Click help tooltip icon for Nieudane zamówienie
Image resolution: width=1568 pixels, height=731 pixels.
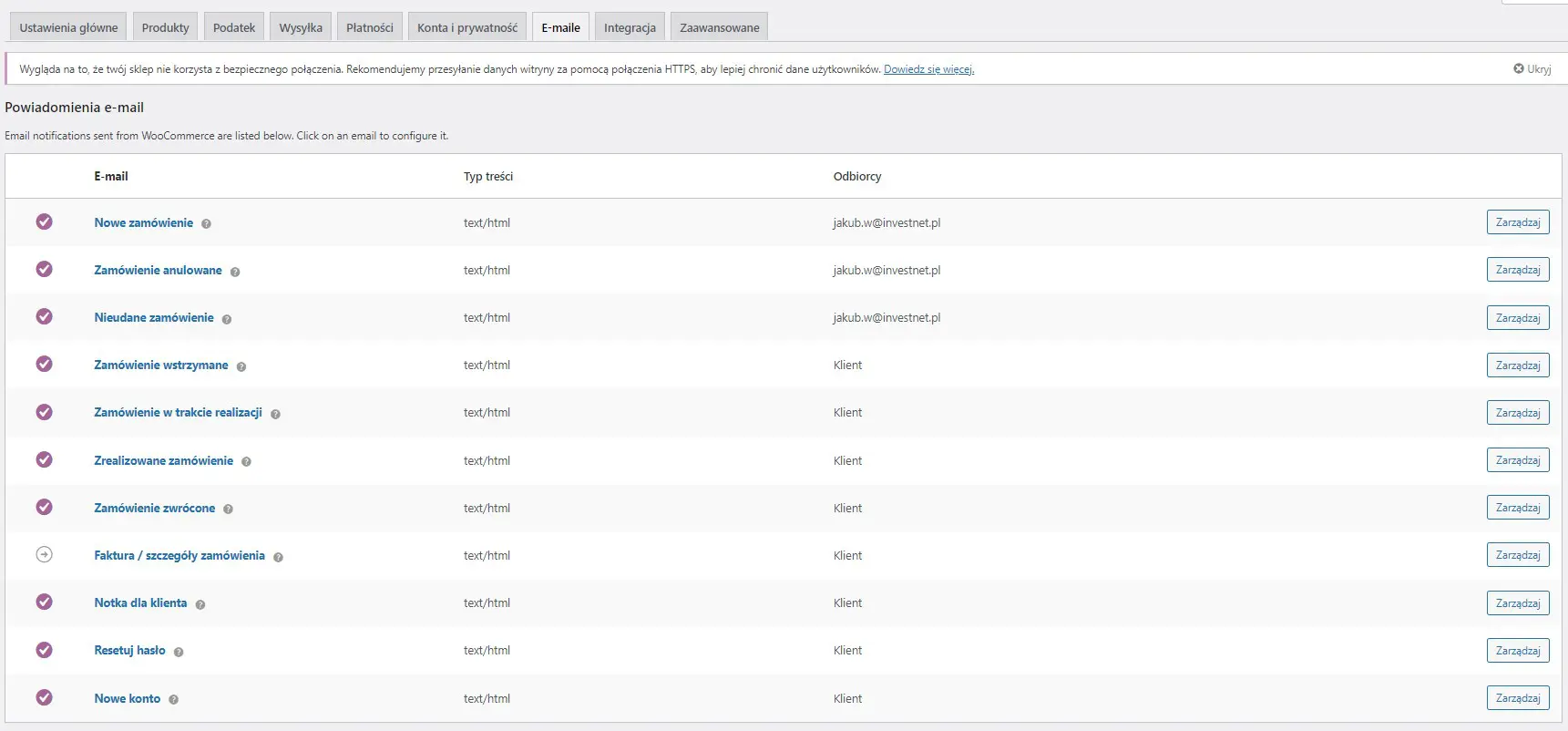point(227,319)
